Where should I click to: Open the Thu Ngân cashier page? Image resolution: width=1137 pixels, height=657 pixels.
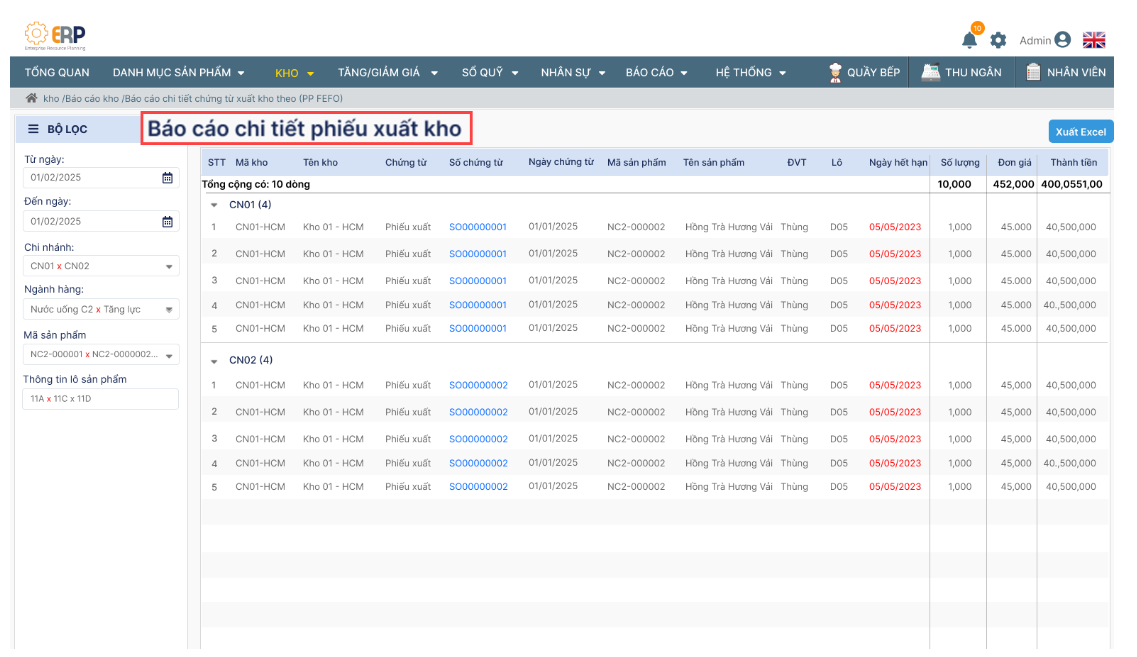tap(961, 72)
